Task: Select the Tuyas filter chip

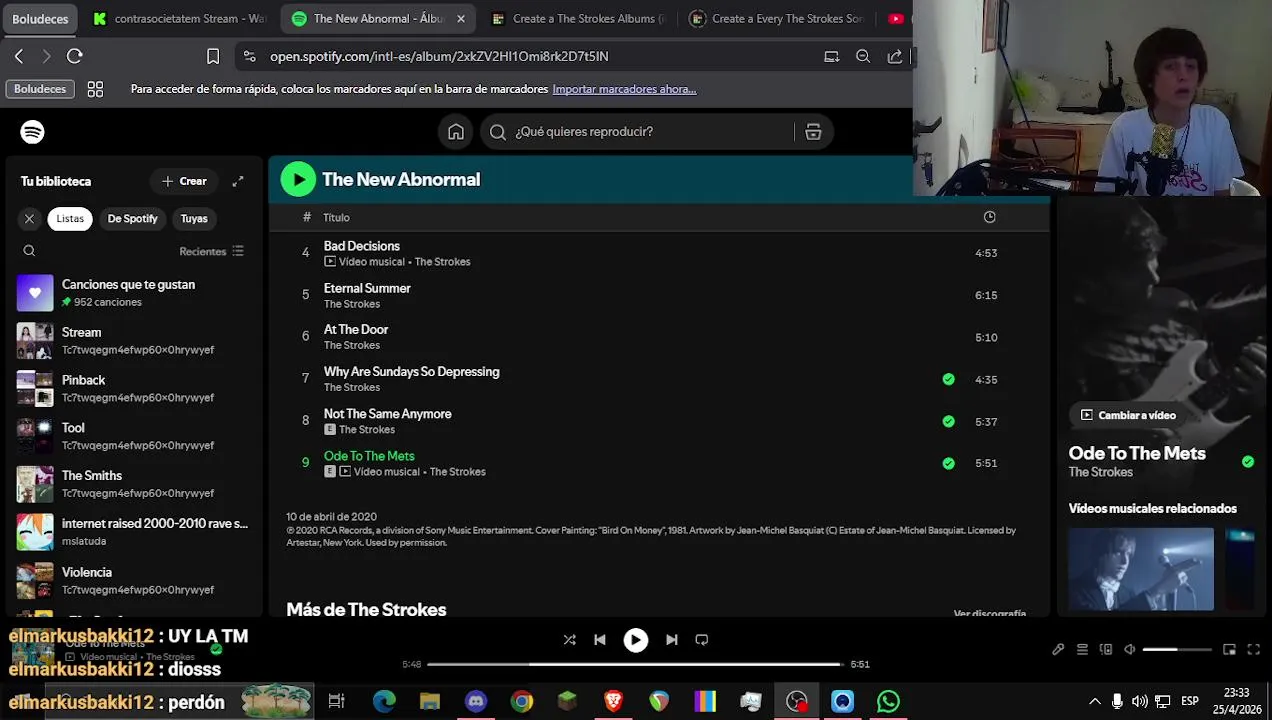Action: point(194,218)
